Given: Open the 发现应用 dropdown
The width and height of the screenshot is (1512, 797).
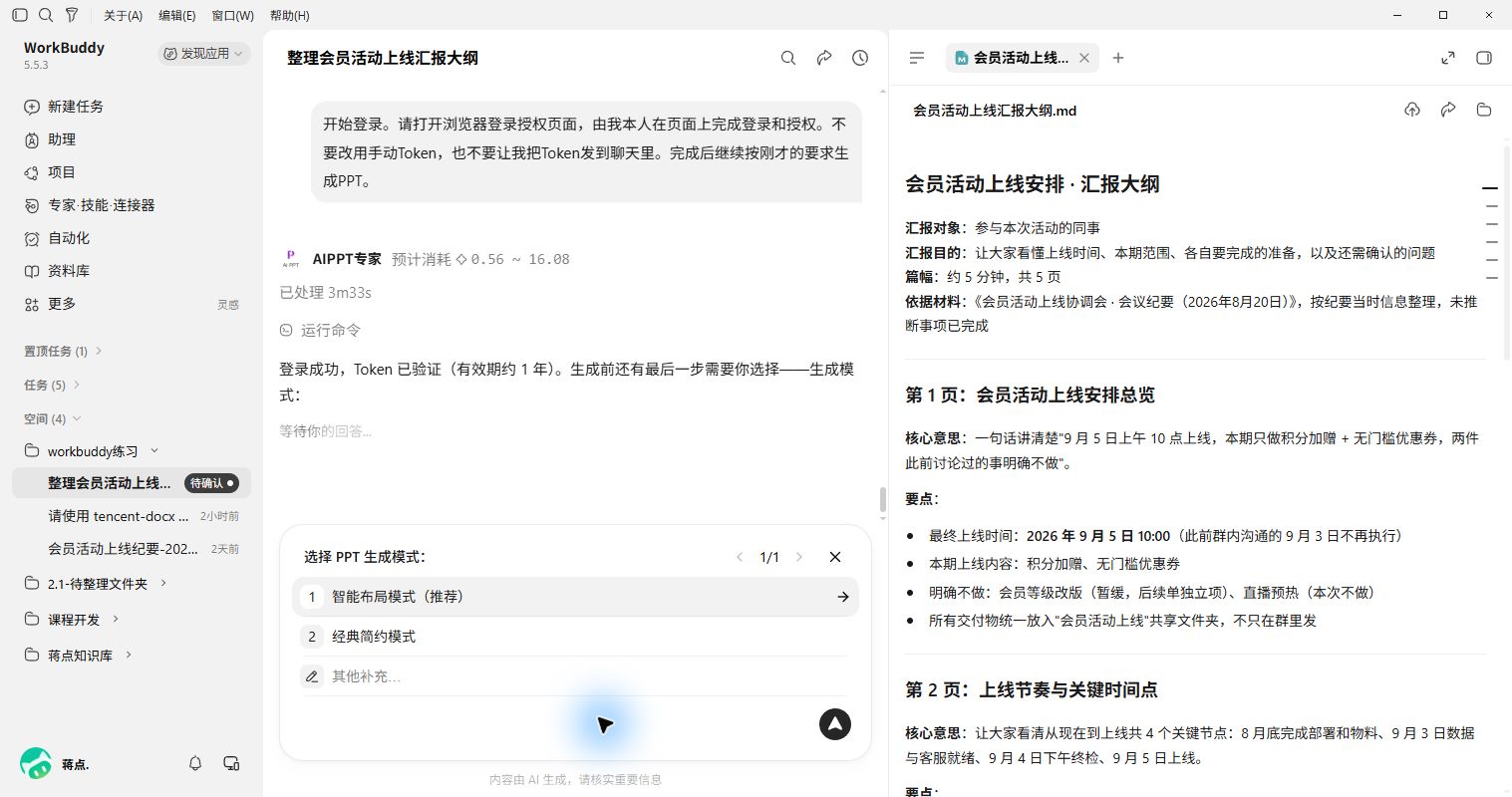Looking at the screenshot, I should 204,54.
